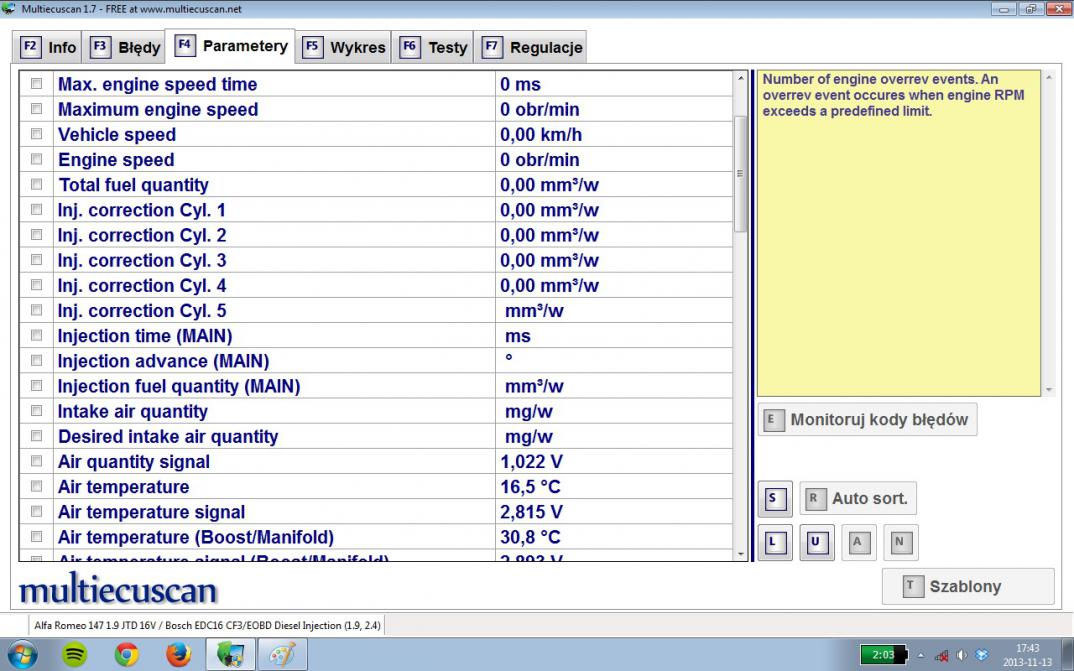Click the S button beside Auto sort.
This screenshot has height=671, width=1074.
pos(772,498)
